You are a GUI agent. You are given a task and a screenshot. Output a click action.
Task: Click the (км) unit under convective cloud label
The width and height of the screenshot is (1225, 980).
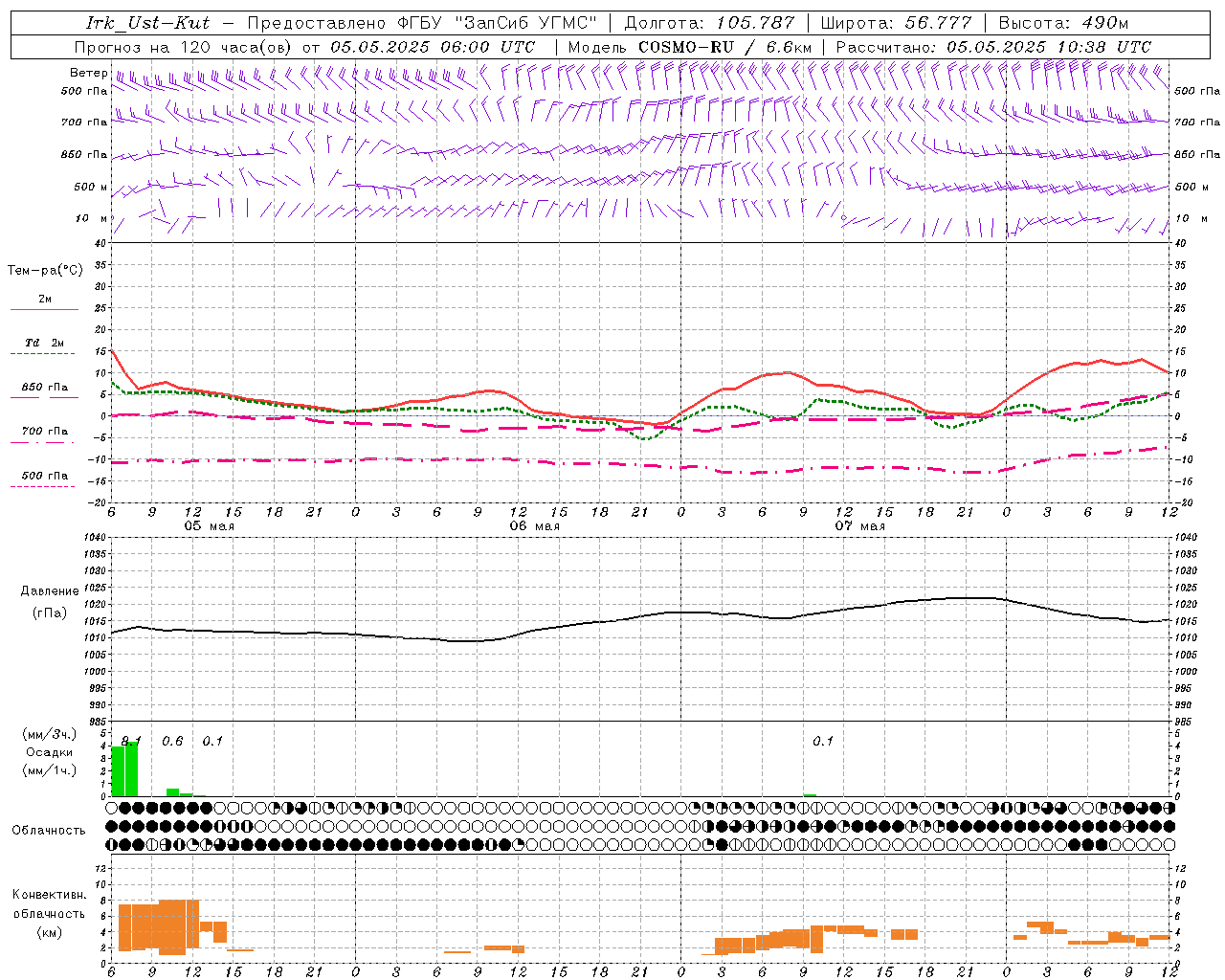pyautogui.click(x=50, y=932)
